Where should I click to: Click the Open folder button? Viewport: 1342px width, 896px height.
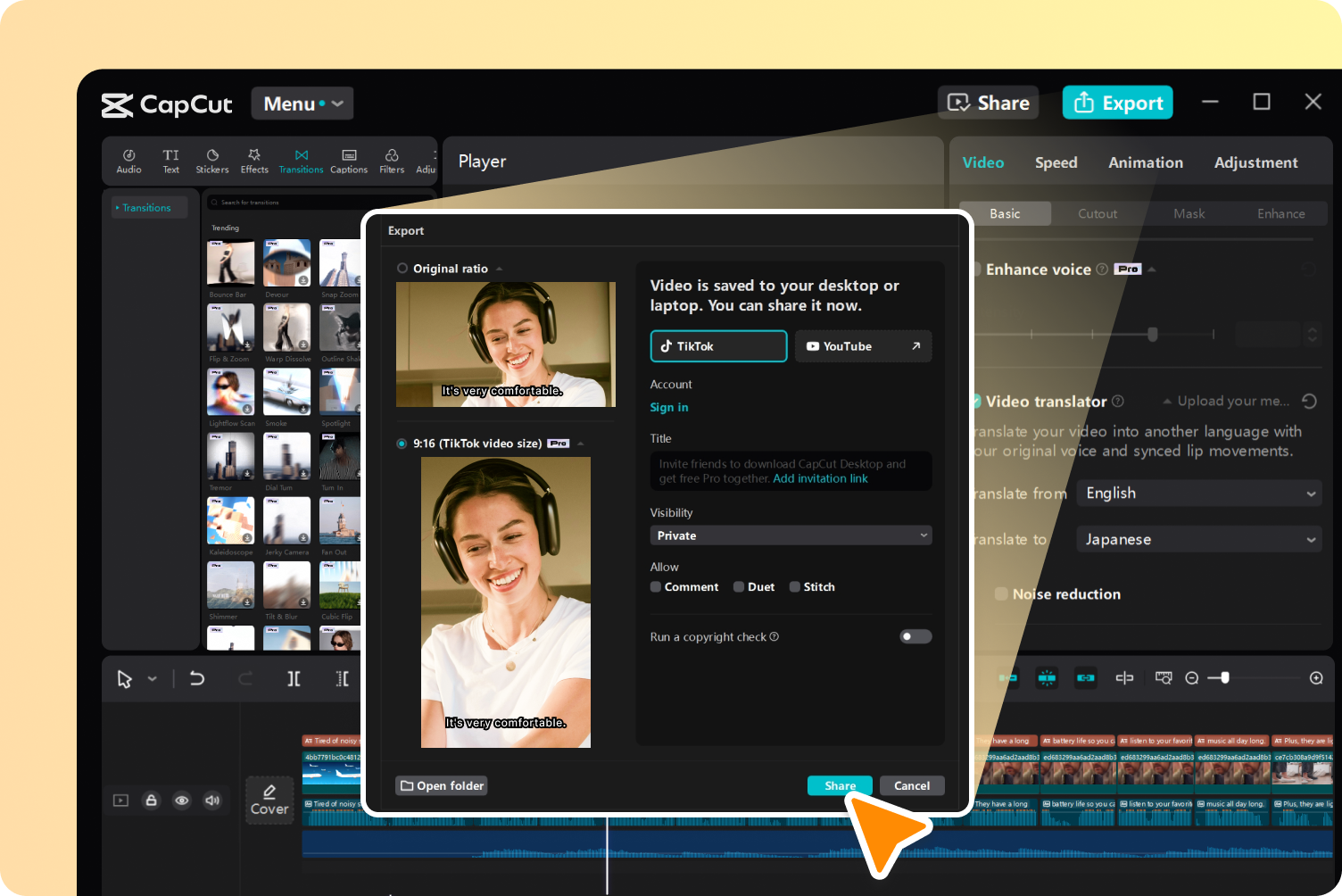pyautogui.click(x=442, y=785)
